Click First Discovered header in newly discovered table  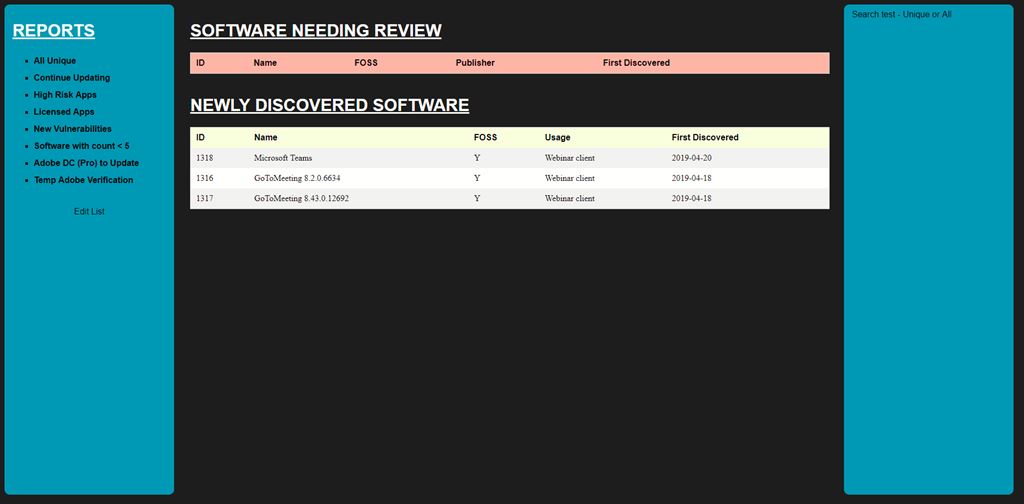(x=705, y=138)
